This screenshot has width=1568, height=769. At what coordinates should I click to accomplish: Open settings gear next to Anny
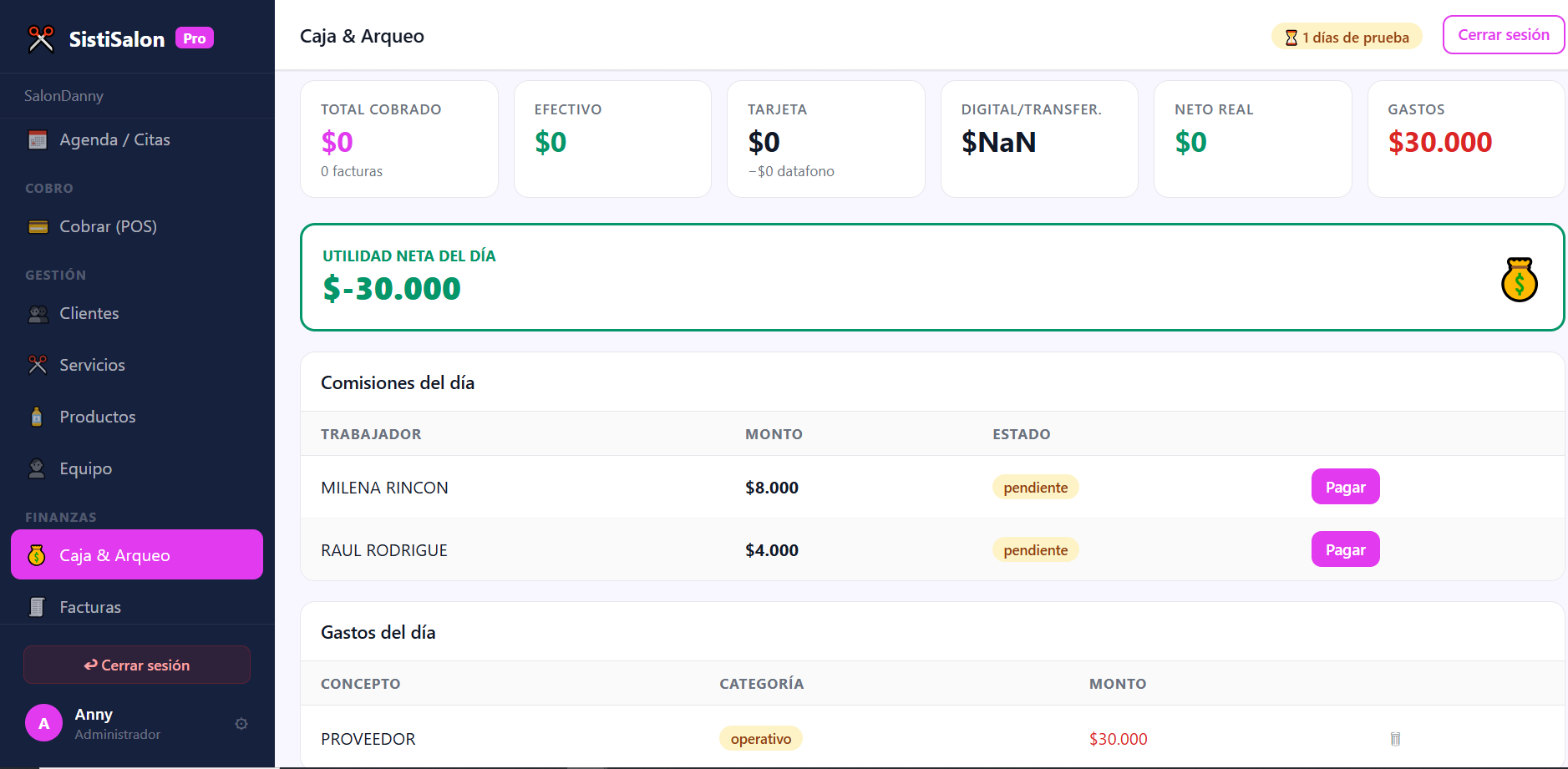pos(241,724)
